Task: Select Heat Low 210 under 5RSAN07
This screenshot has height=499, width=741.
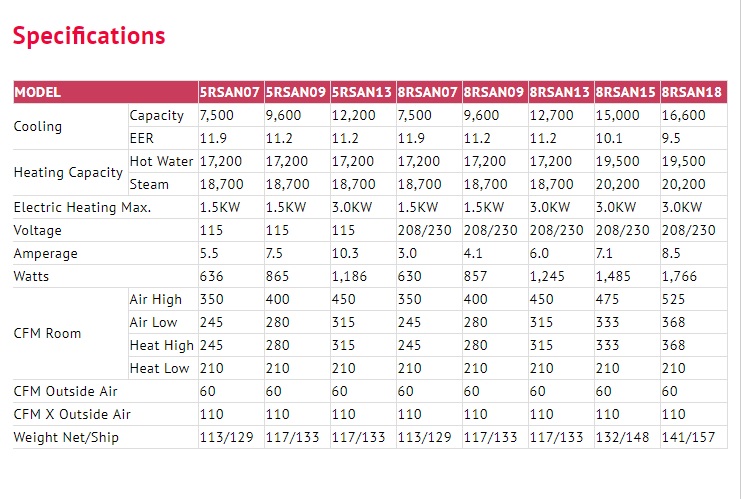Action: (211, 369)
